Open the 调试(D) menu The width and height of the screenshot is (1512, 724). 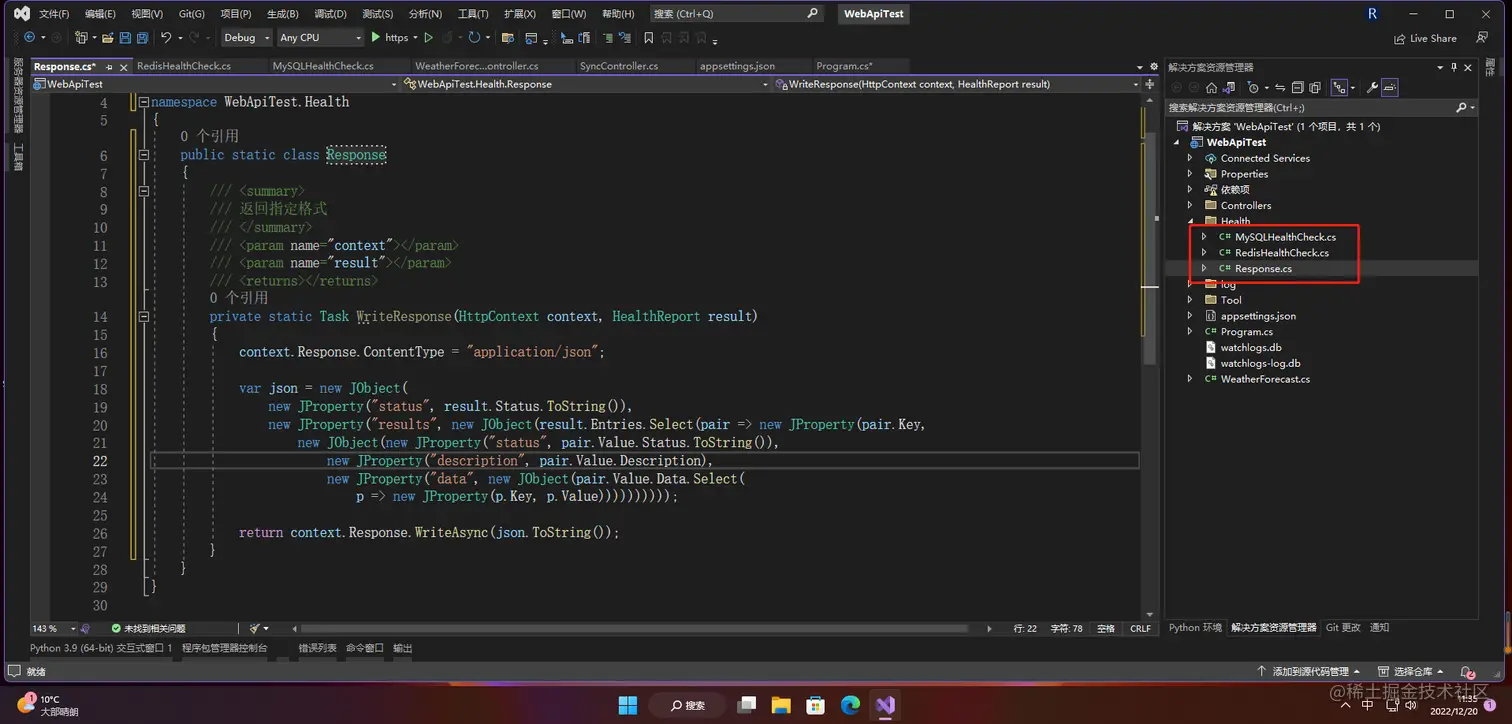point(330,14)
